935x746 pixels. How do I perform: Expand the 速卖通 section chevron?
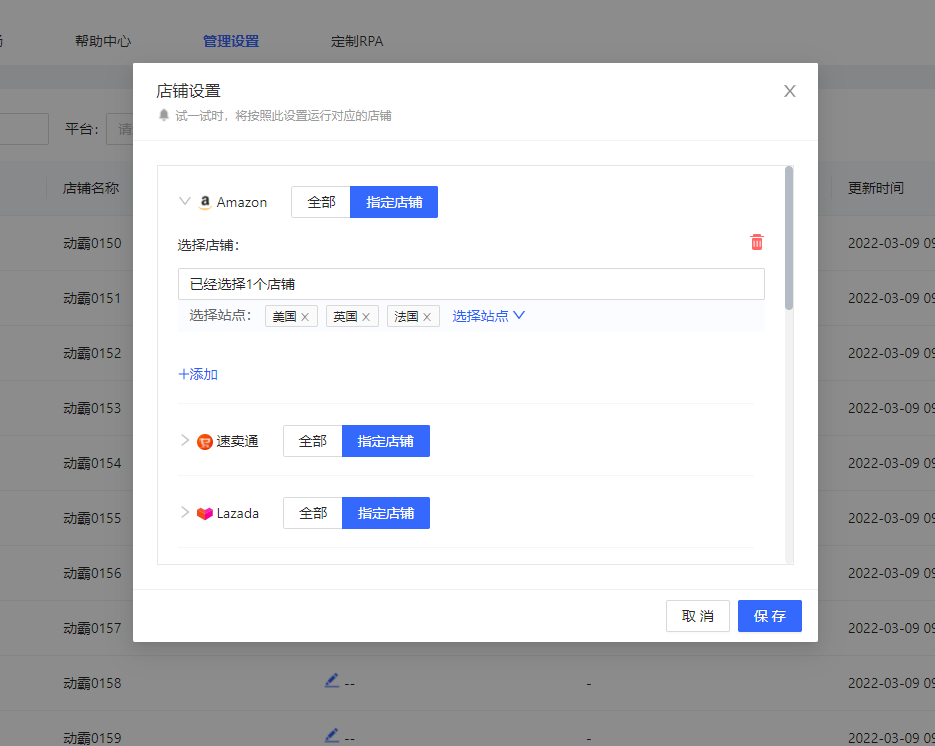(x=185, y=441)
